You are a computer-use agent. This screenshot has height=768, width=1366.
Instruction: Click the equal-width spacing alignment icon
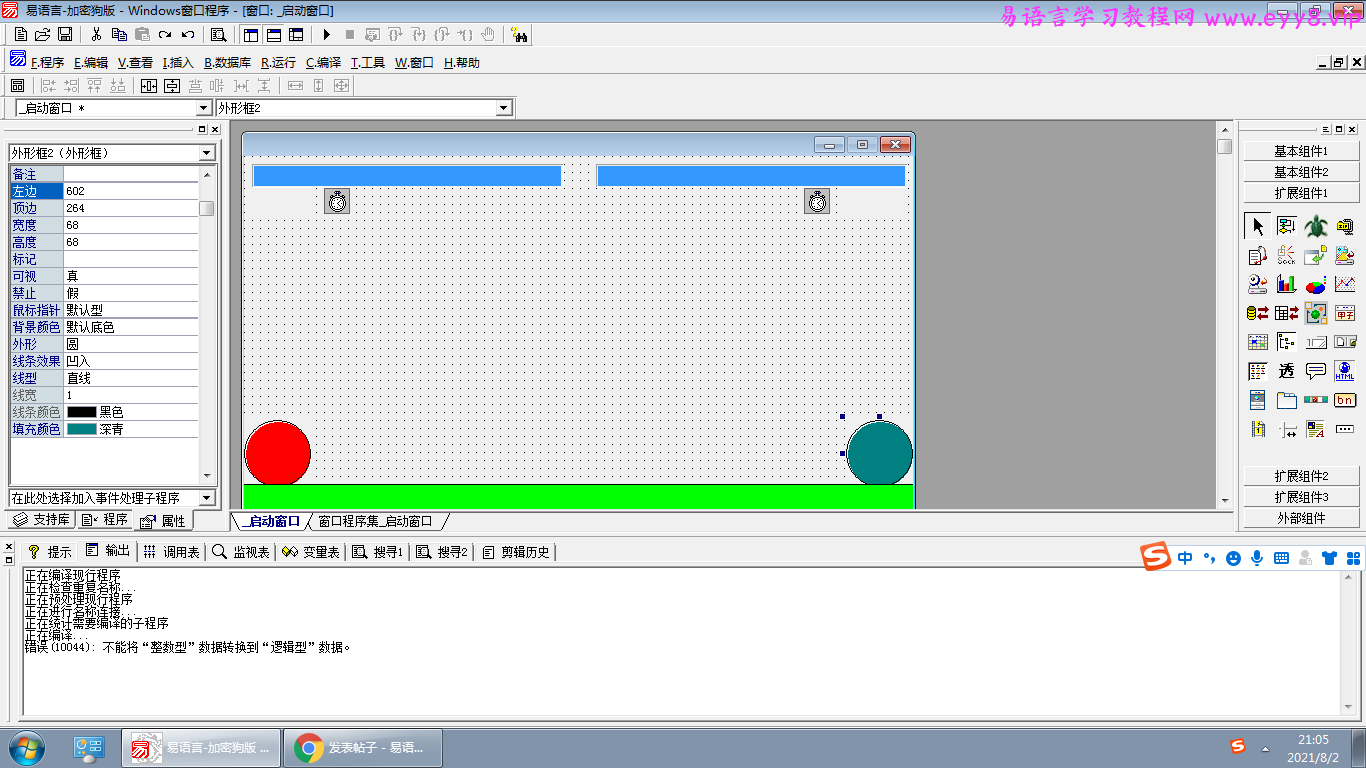tap(241, 86)
